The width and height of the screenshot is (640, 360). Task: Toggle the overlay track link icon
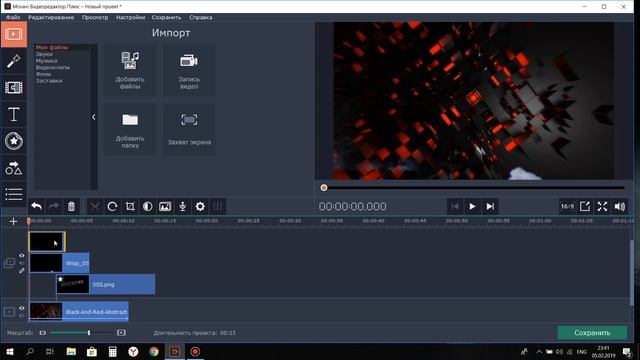click(22, 271)
